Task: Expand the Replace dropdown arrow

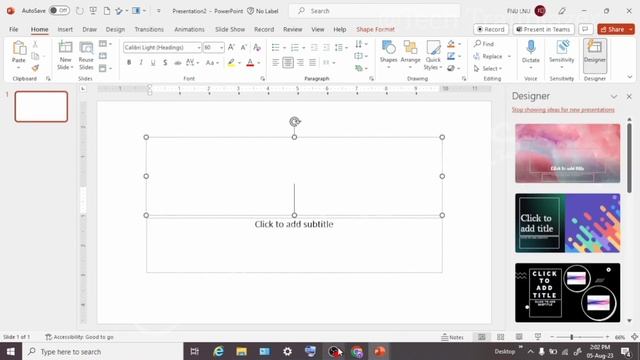Action: [x=509, y=56]
